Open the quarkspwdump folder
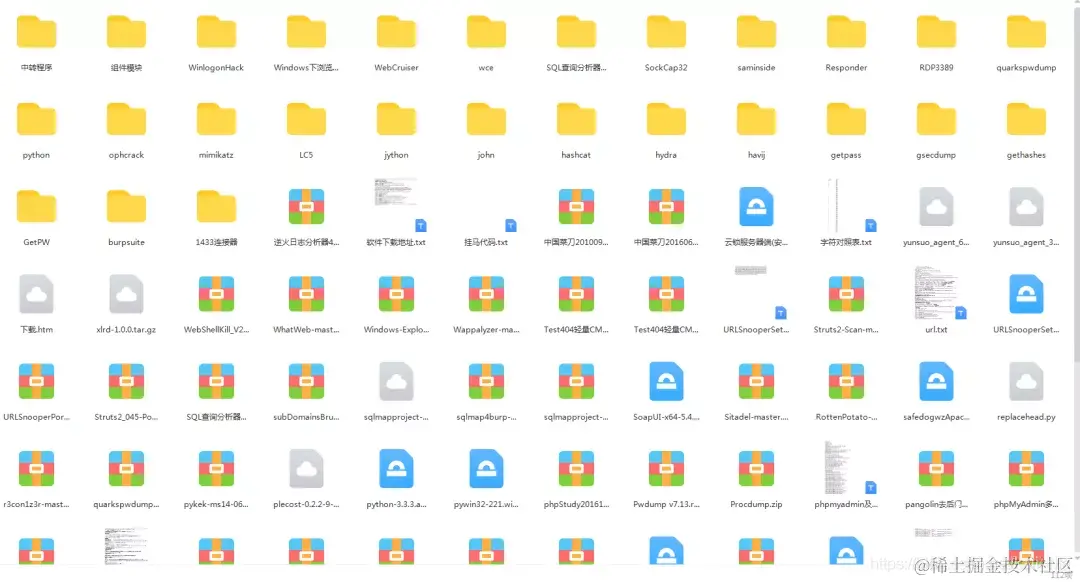Screen dimensions: 1080x582 point(1026,32)
